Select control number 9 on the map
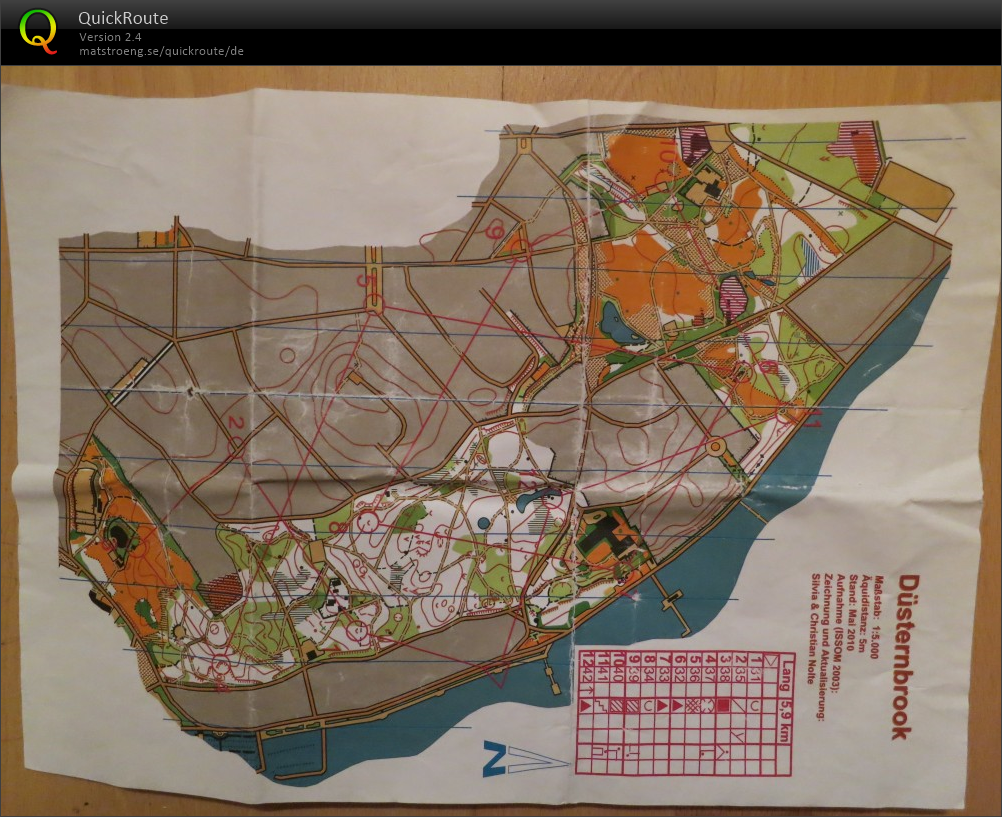 tap(493, 232)
